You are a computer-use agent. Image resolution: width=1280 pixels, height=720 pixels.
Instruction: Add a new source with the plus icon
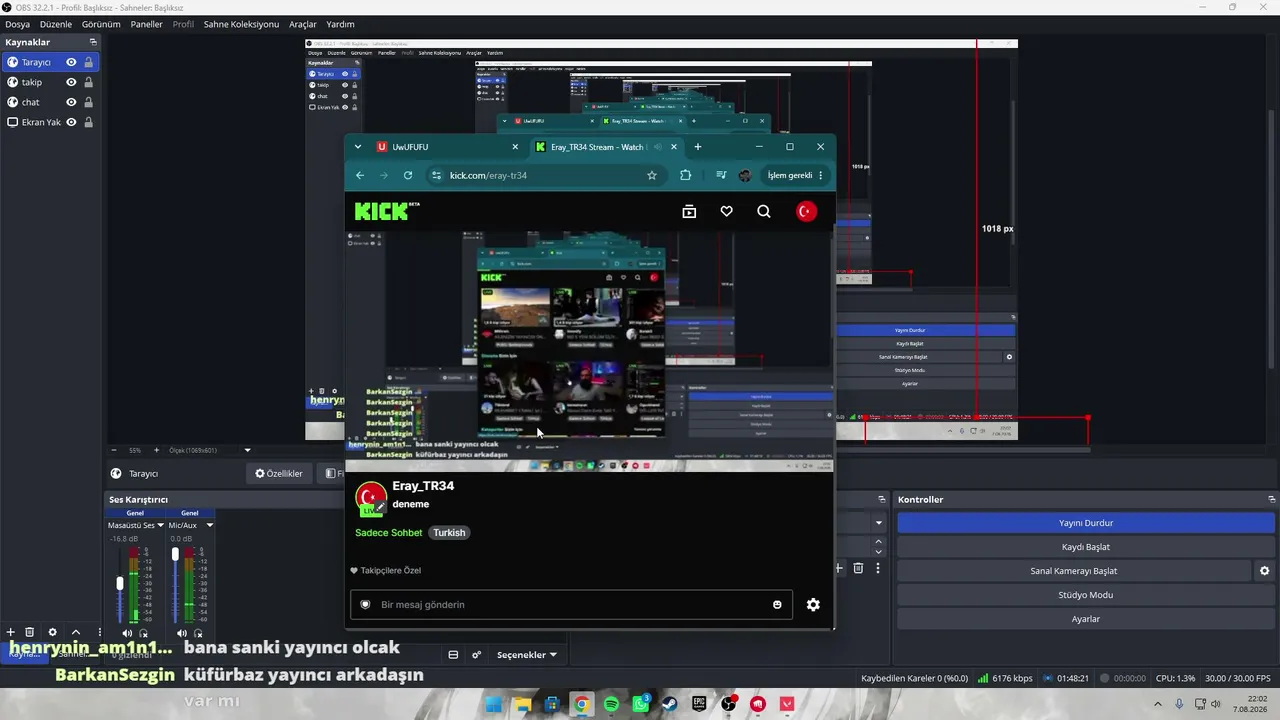coord(11,632)
